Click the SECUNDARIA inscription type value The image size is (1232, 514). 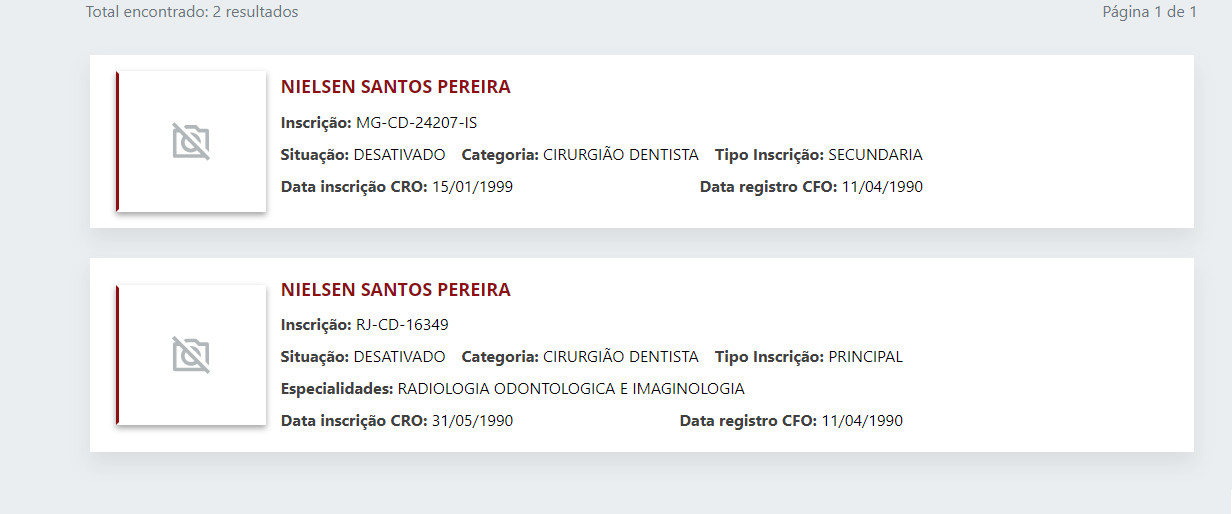875,155
